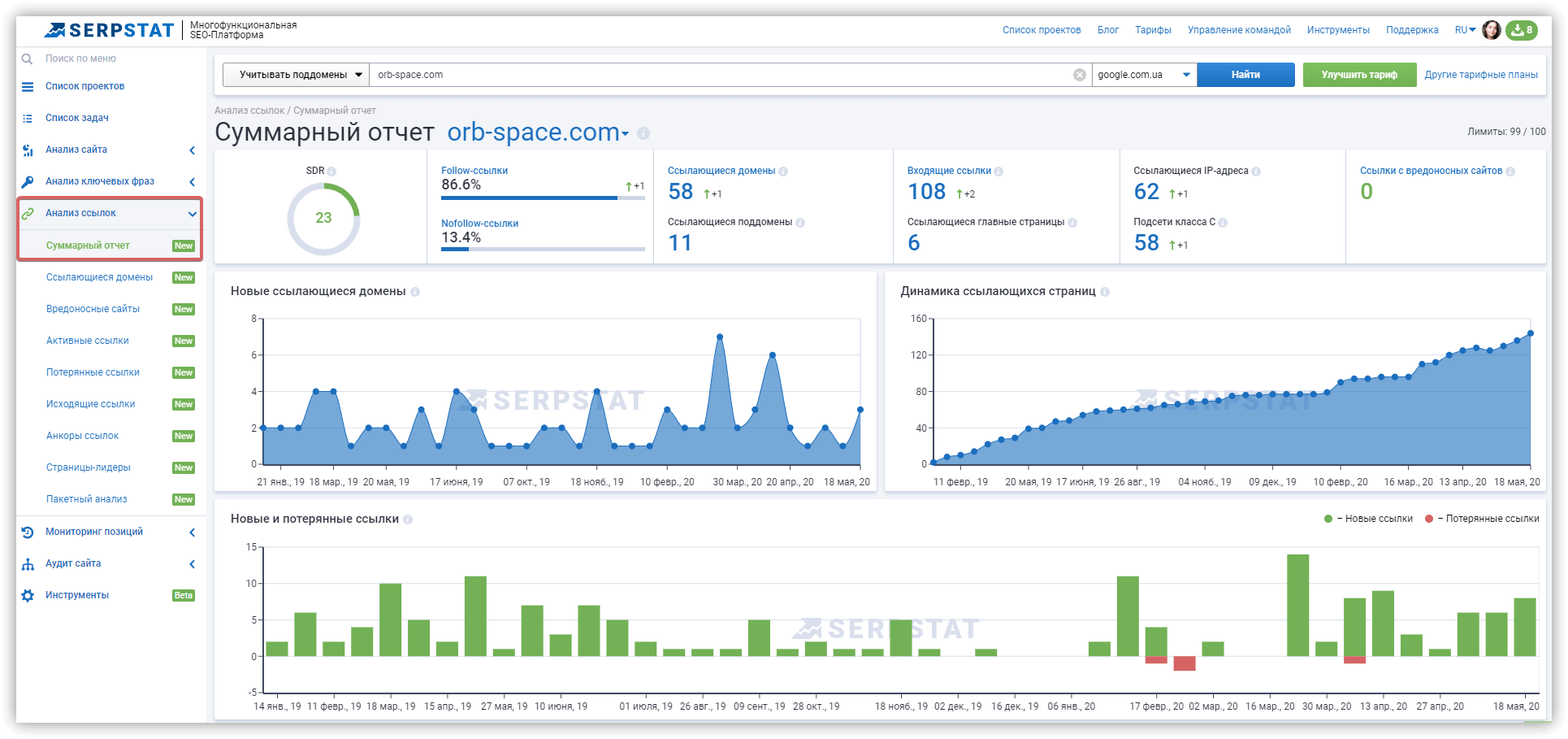Viewport: 1568px width, 739px height.
Task: Toggle Новые ссылки legend series
Action: pos(1368,519)
